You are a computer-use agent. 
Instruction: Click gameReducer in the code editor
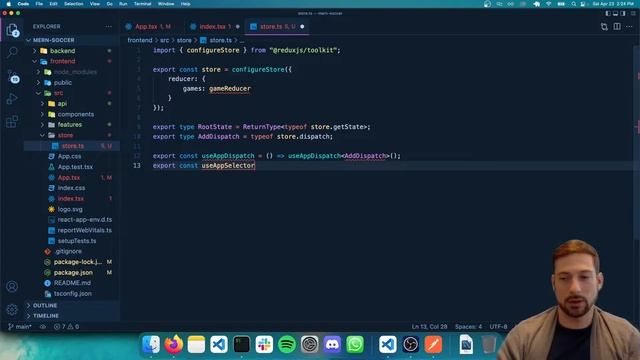[230, 89]
